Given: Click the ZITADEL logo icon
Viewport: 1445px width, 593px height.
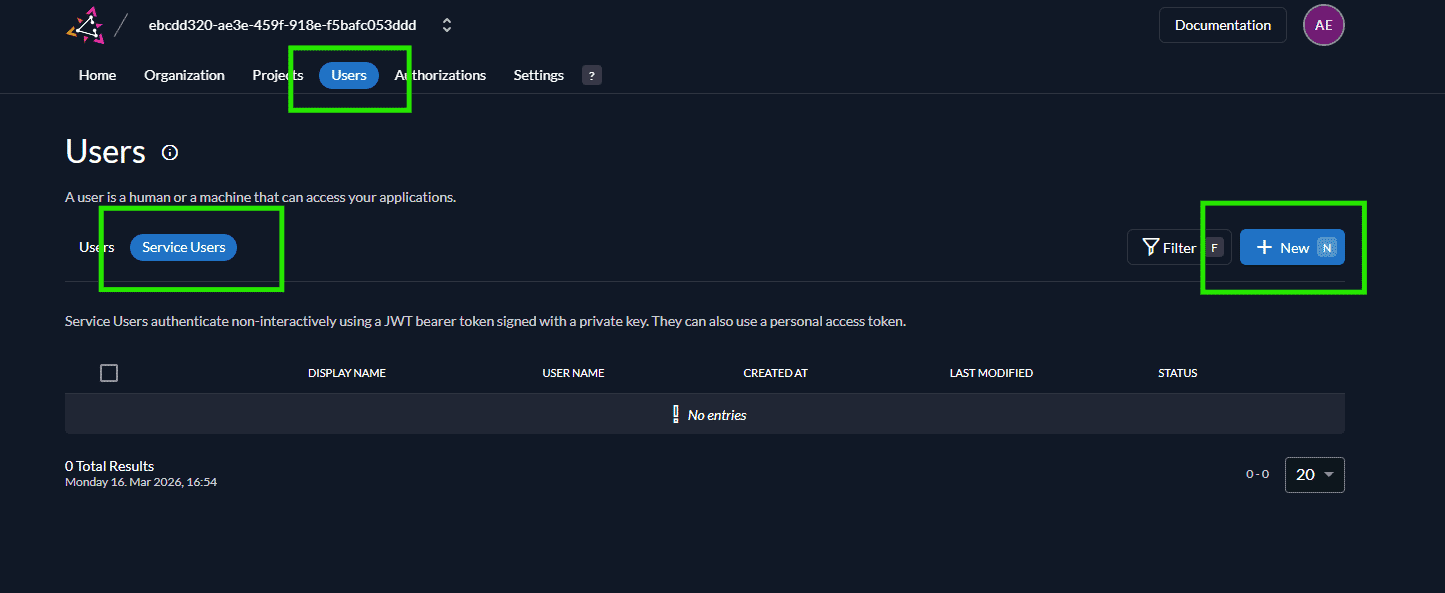Looking at the screenshot, I should (85, 25).
